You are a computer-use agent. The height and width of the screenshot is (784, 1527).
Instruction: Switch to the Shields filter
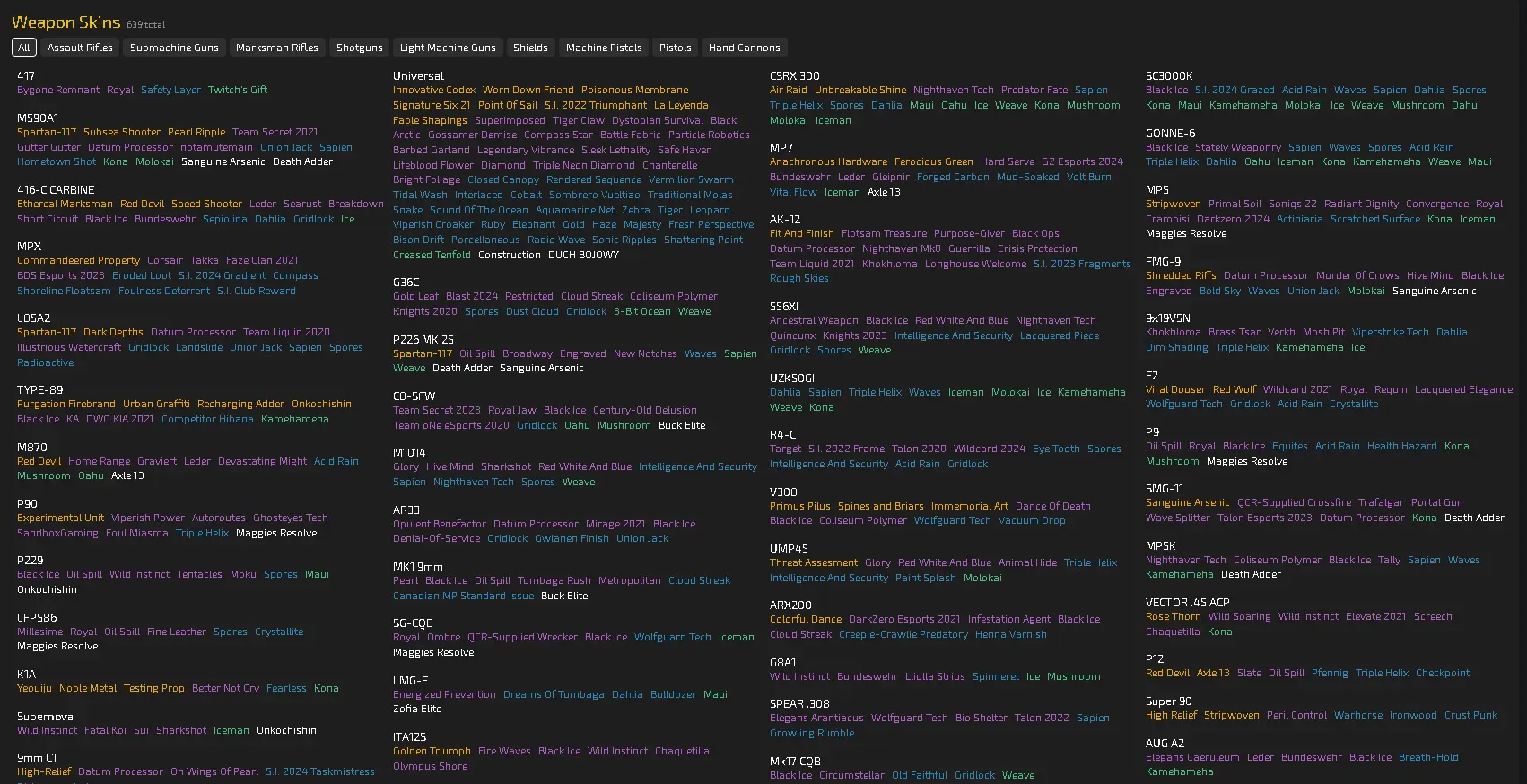[x=530, y=48]
